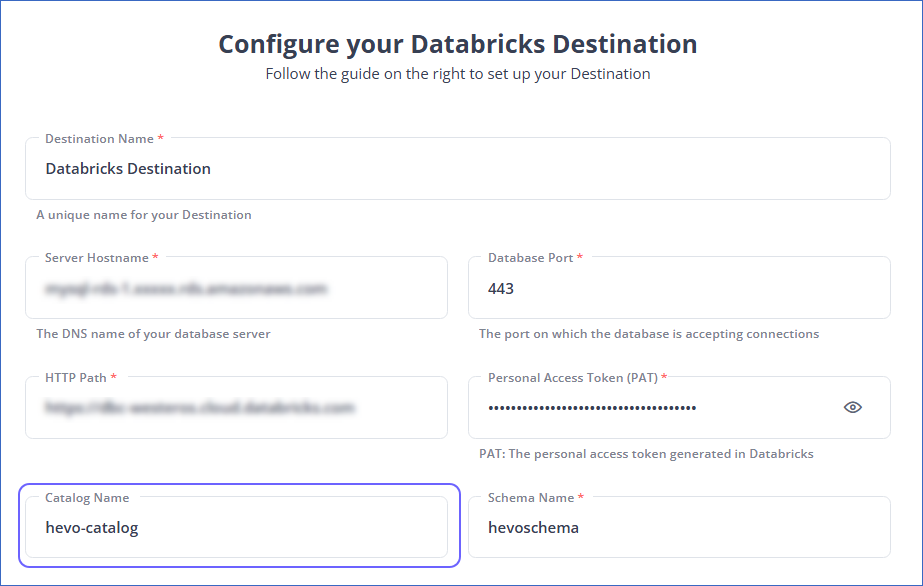Click the HTTP Path input box
Viewport: 923px width, 586px height.
click(x=235, y=407)
